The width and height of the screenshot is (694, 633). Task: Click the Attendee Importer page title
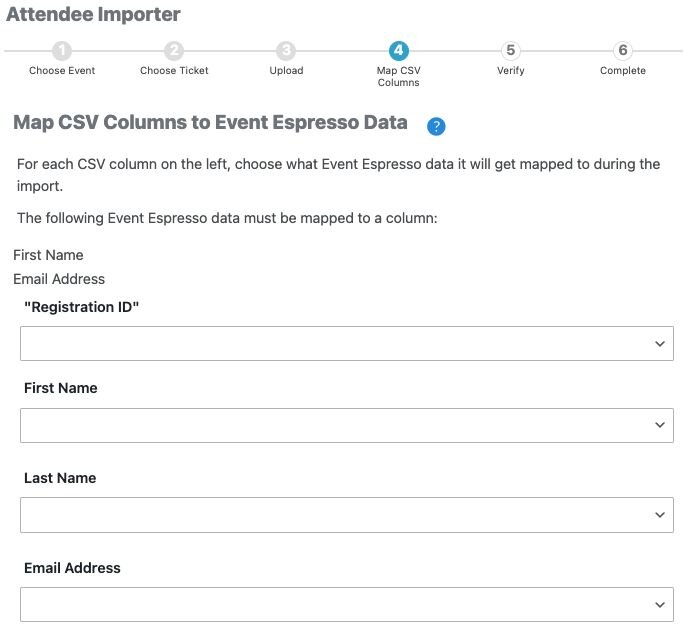pos(94,15)
